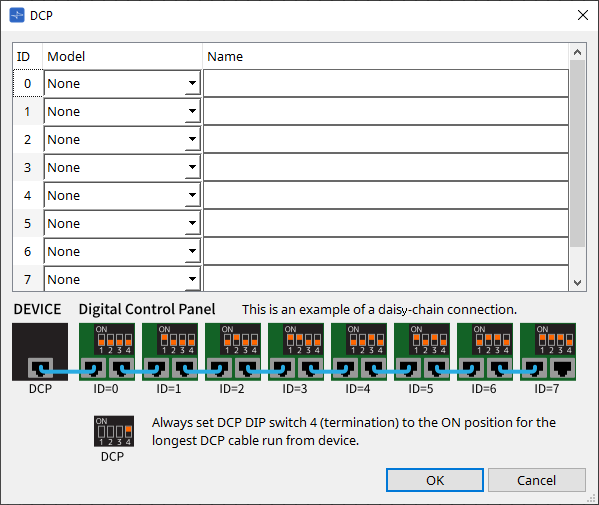Click the ID=6 control panel image

click(x=485, y=352)
